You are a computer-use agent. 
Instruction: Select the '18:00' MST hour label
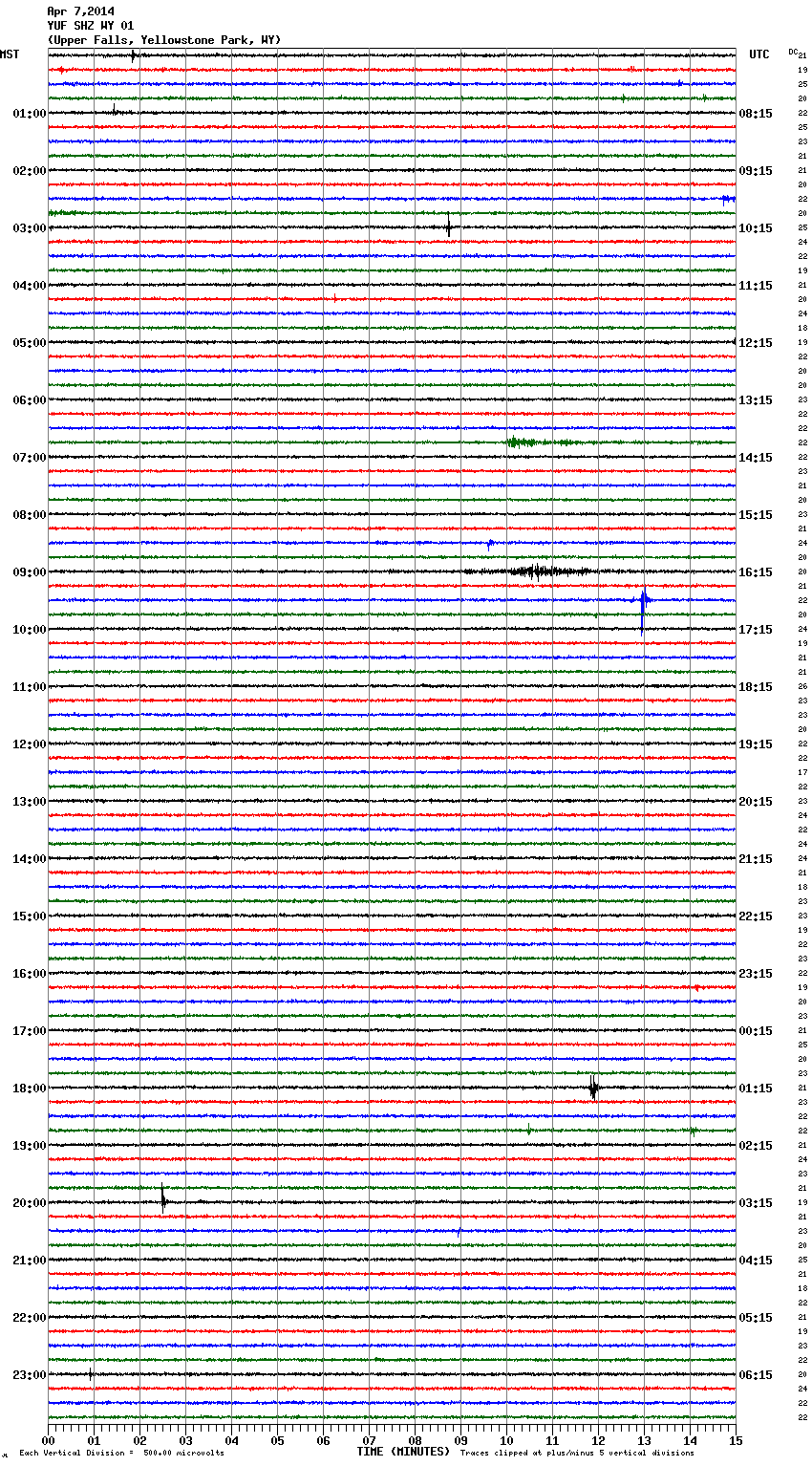pos(30,1089)
